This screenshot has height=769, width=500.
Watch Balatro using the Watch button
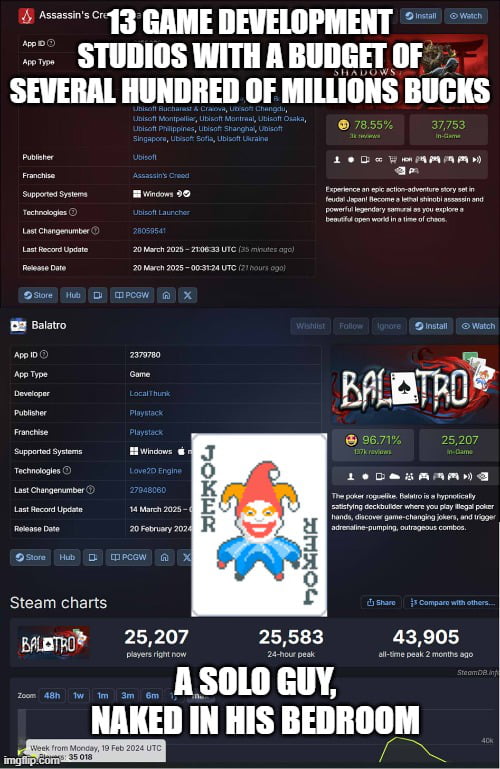pyautogui.click(x=477, y=326)
